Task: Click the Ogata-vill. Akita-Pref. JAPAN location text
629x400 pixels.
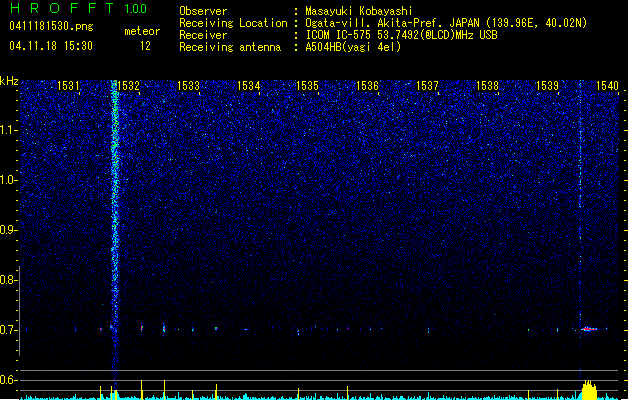Action: click(446, 23)
